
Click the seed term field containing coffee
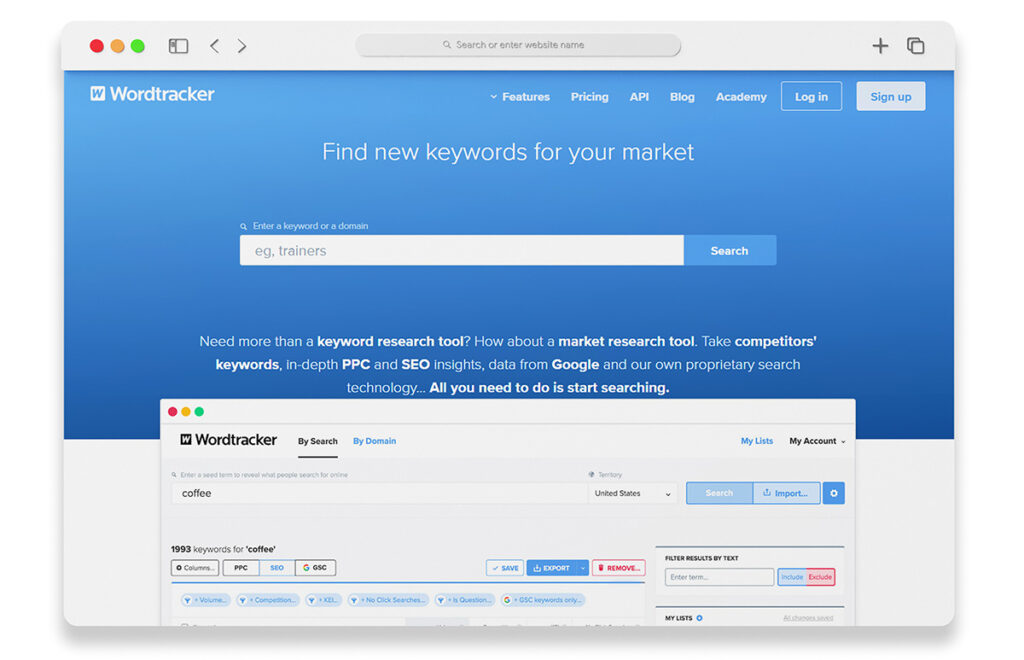(379, 494)
